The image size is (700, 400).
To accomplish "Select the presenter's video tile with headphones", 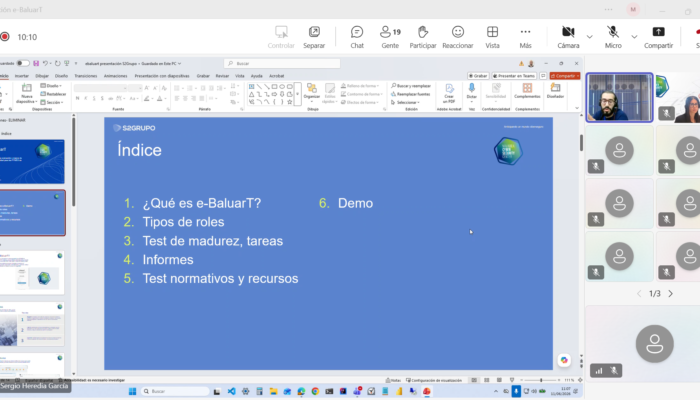I will point(619,98).
